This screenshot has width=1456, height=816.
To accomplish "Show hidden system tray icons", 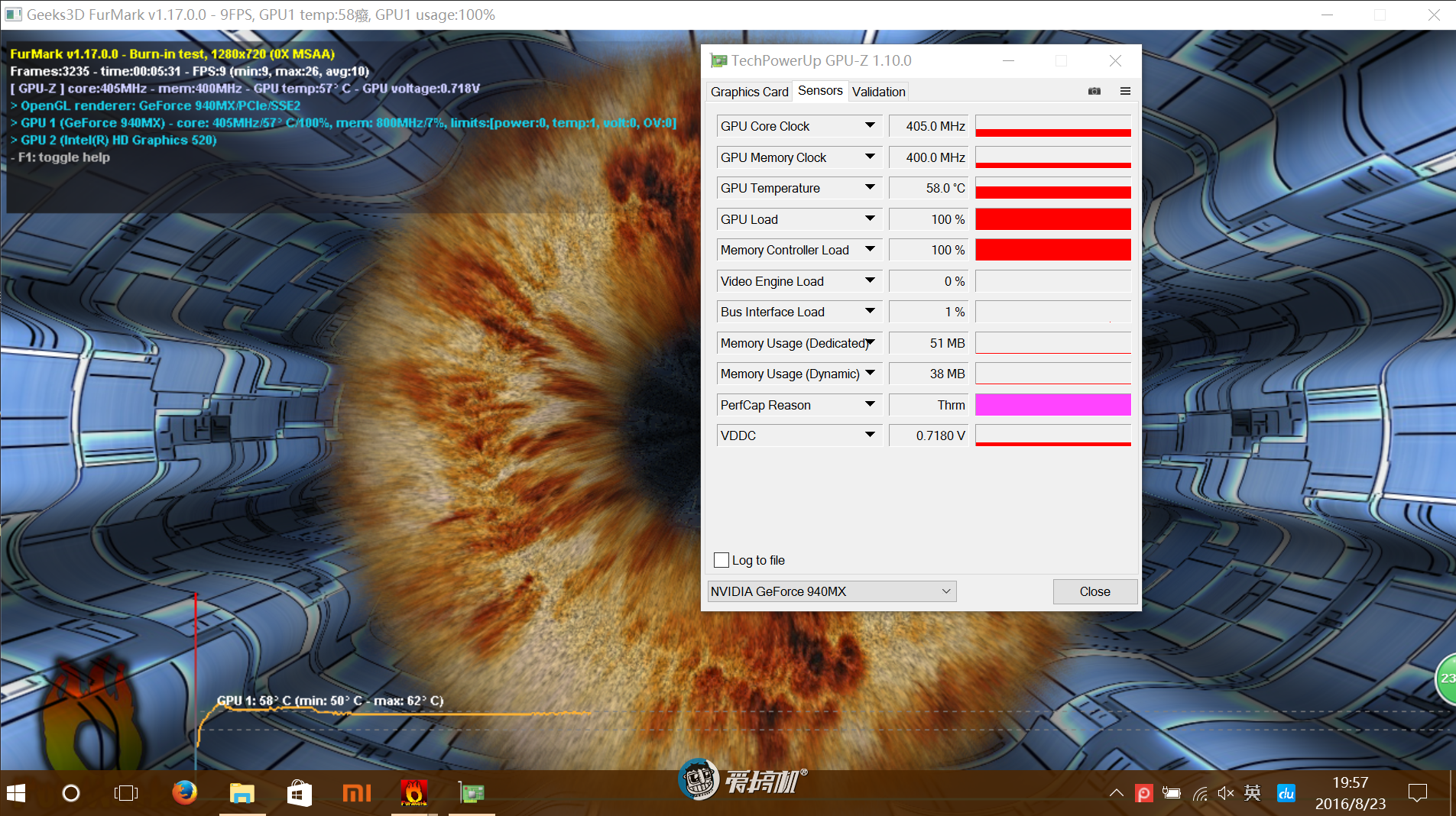I will [1116, 793].
